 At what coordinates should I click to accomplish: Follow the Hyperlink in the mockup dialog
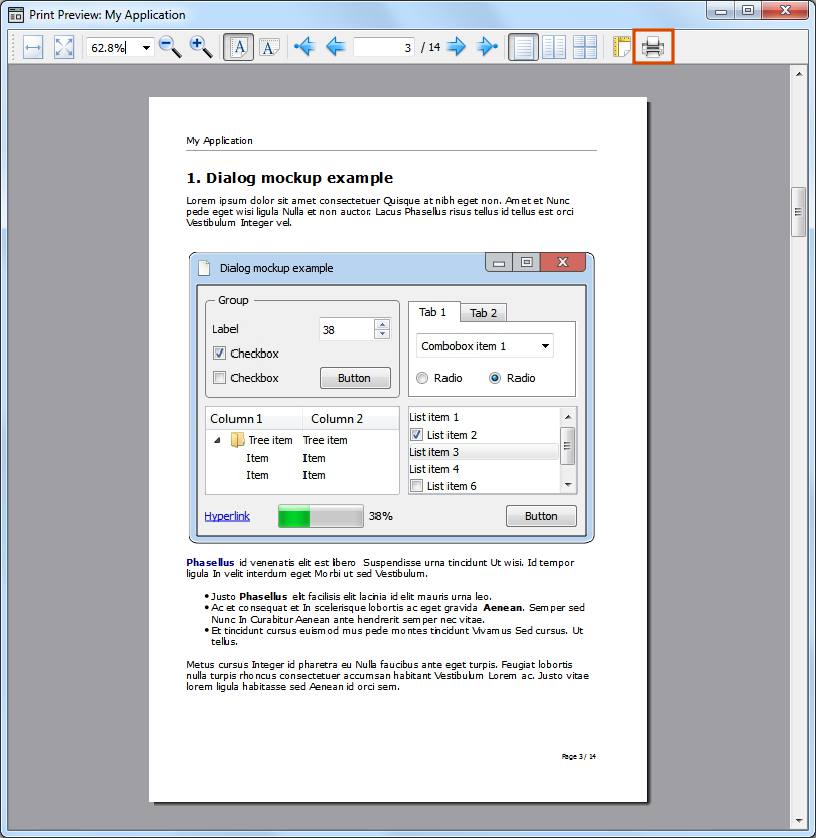[x=227, y=516]
